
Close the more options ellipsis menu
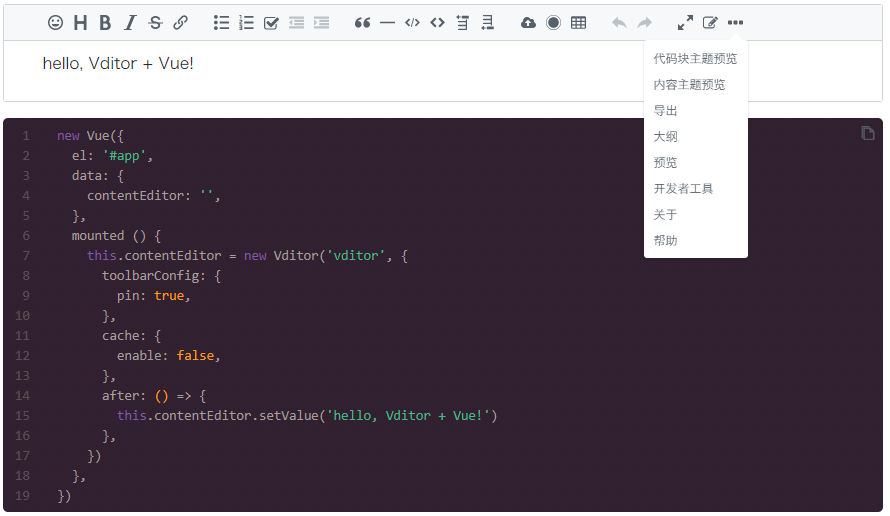(735, 23)
